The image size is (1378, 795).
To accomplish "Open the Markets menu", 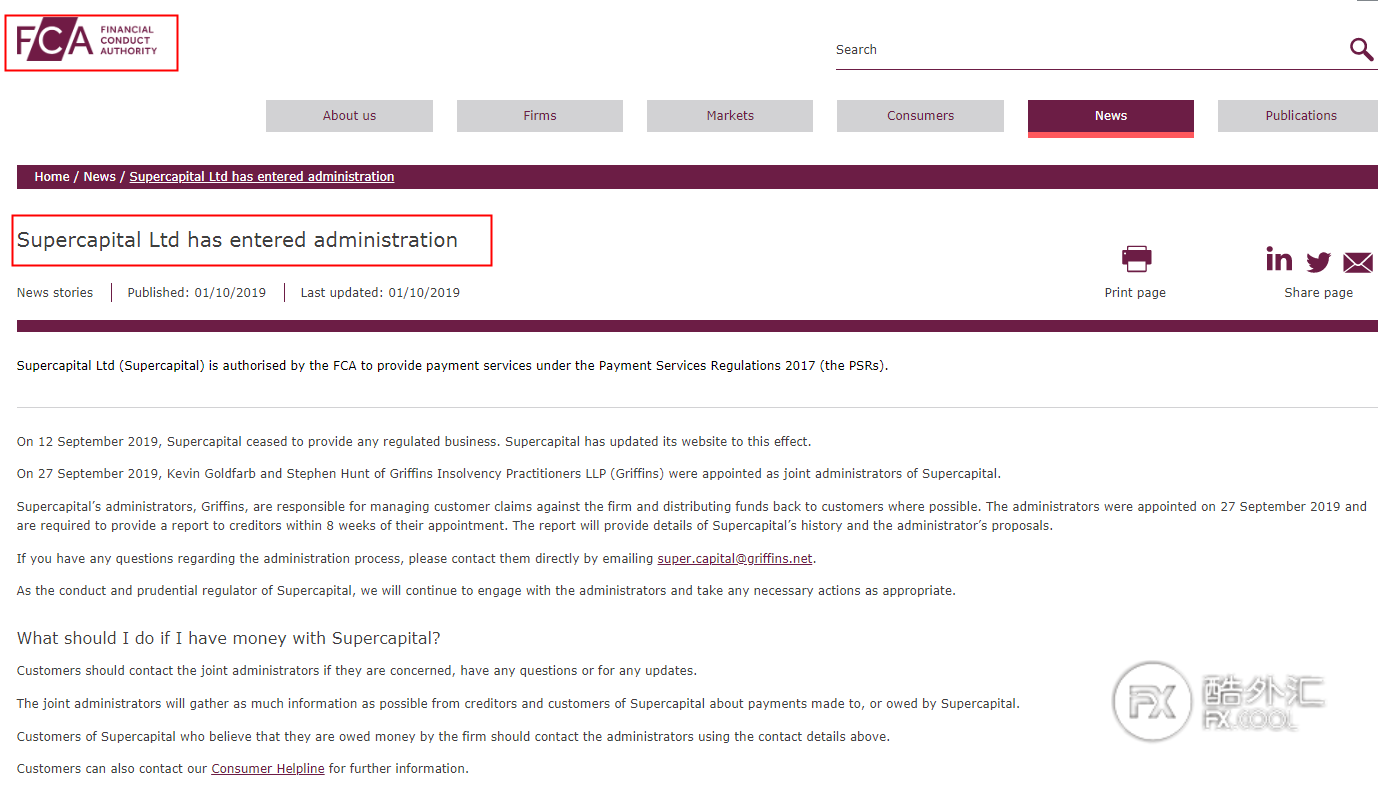I will tap(730, 116).
